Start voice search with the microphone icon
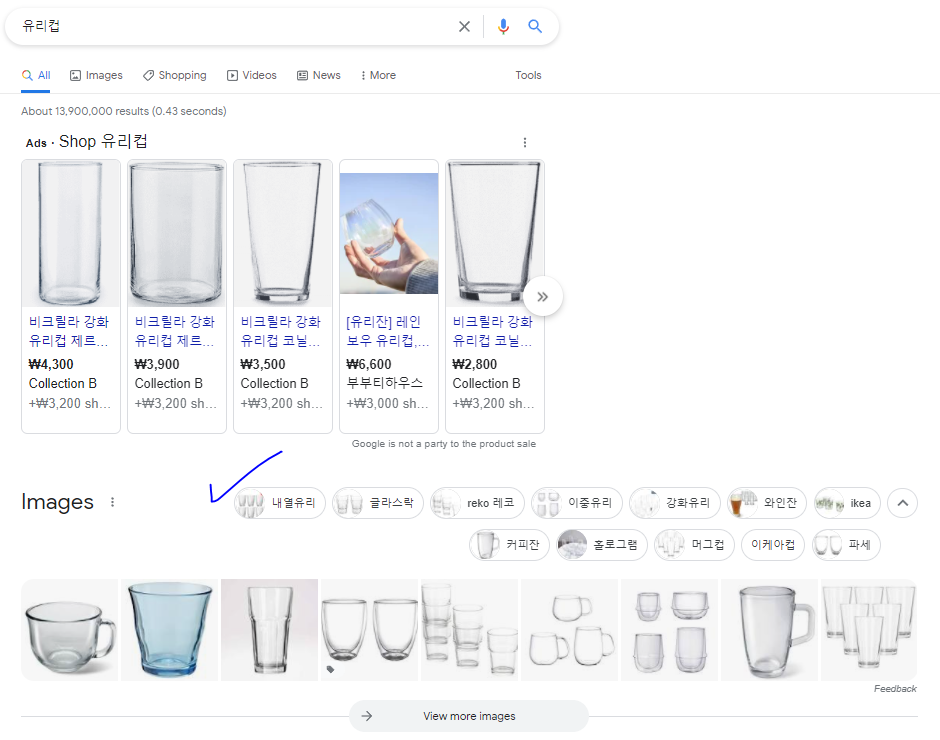The width and height of the screenshot is (940, 740). (503, 26)
